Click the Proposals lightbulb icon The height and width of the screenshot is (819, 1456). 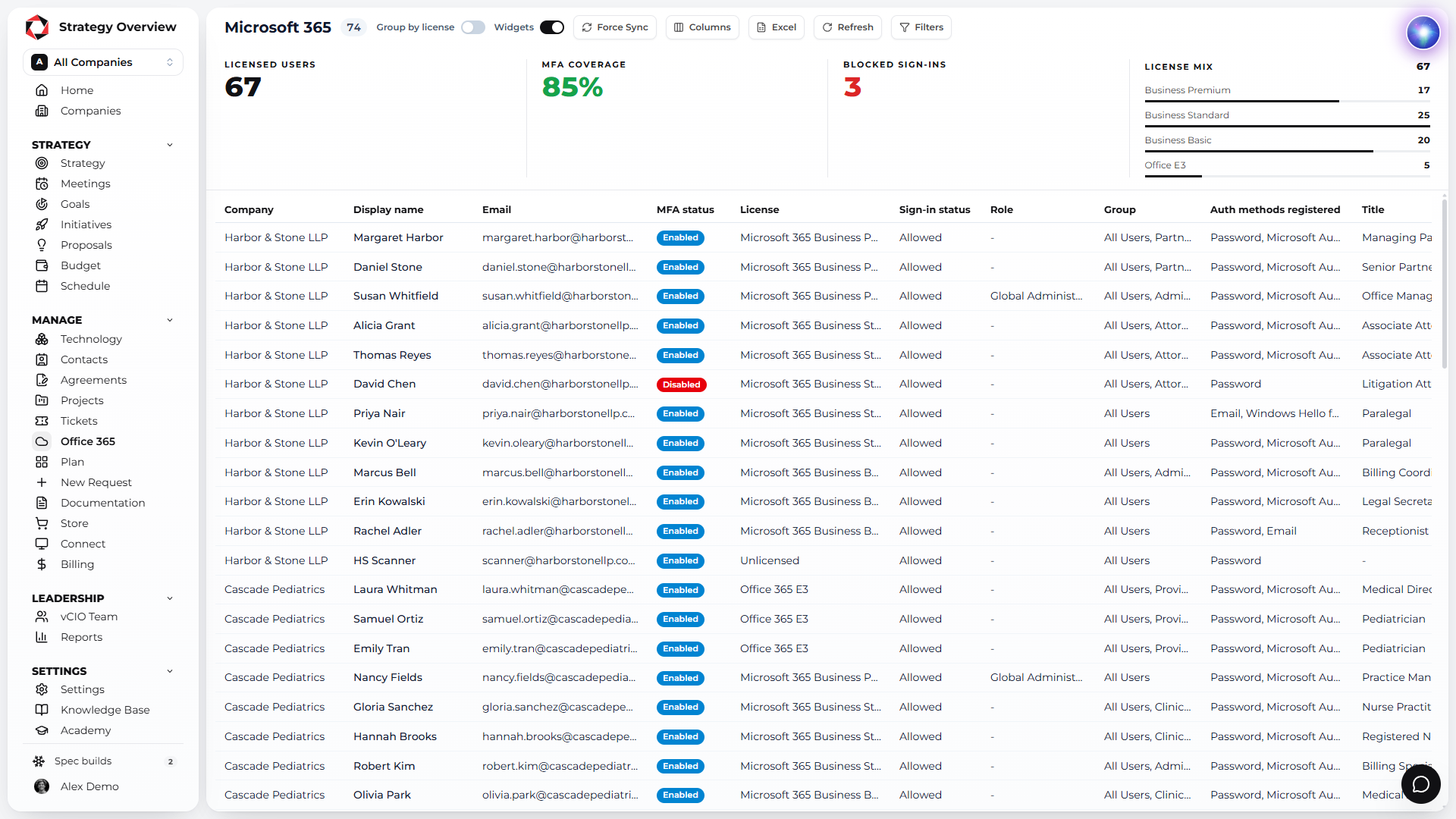pos(42,245)
